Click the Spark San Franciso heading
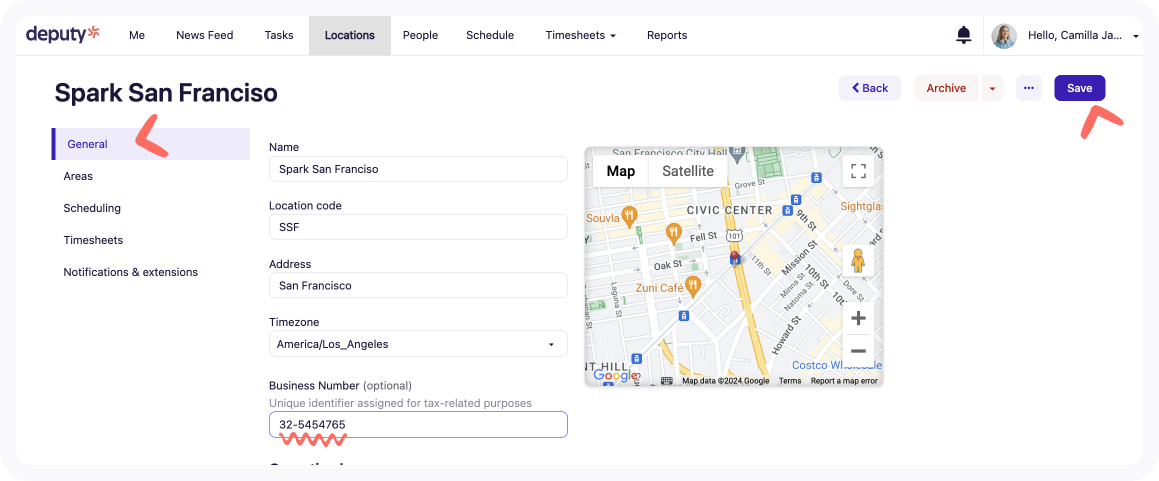Viewport: 1159px width, 481px height. 166,92
